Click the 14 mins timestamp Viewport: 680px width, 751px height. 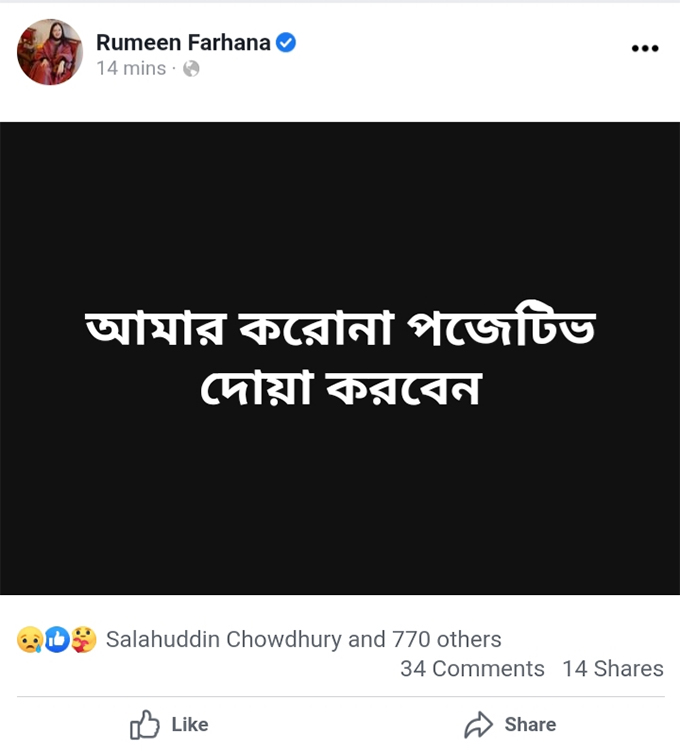click(131, 69)
